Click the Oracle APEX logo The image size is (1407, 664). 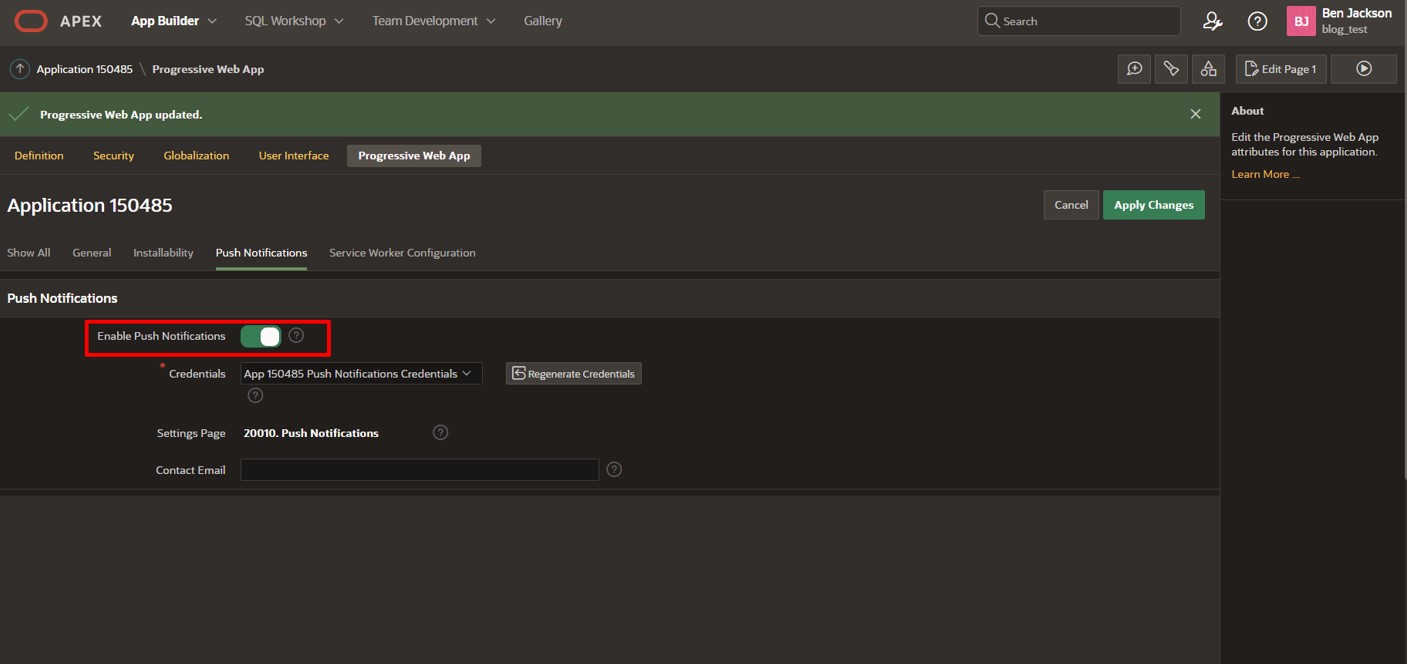58,20
